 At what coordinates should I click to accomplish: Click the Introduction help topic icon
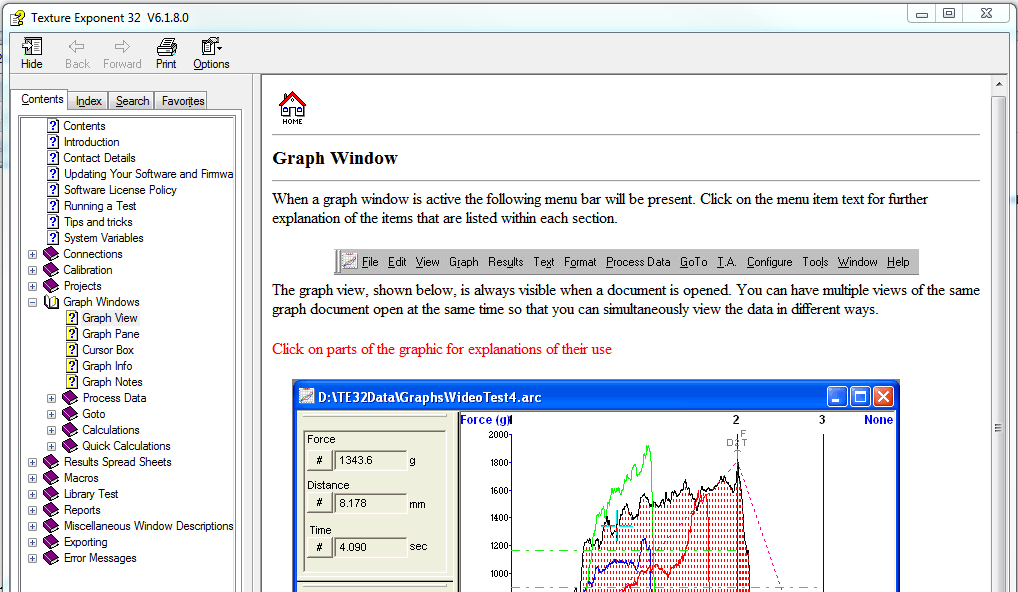pyautogui.click(x=54, y=142)
